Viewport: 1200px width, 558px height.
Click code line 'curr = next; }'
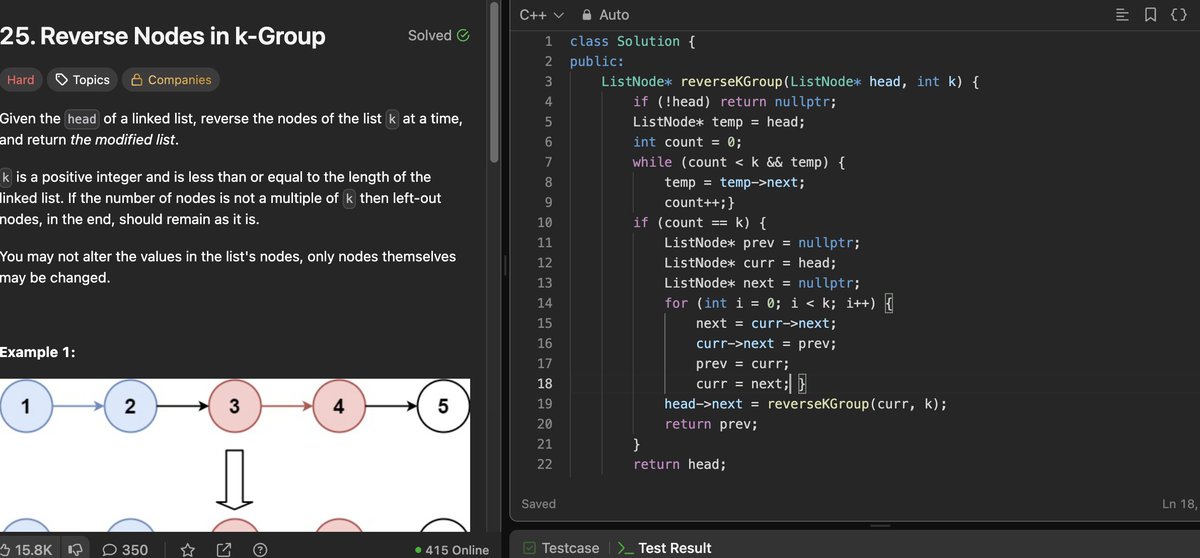click(x=751, y=383)
